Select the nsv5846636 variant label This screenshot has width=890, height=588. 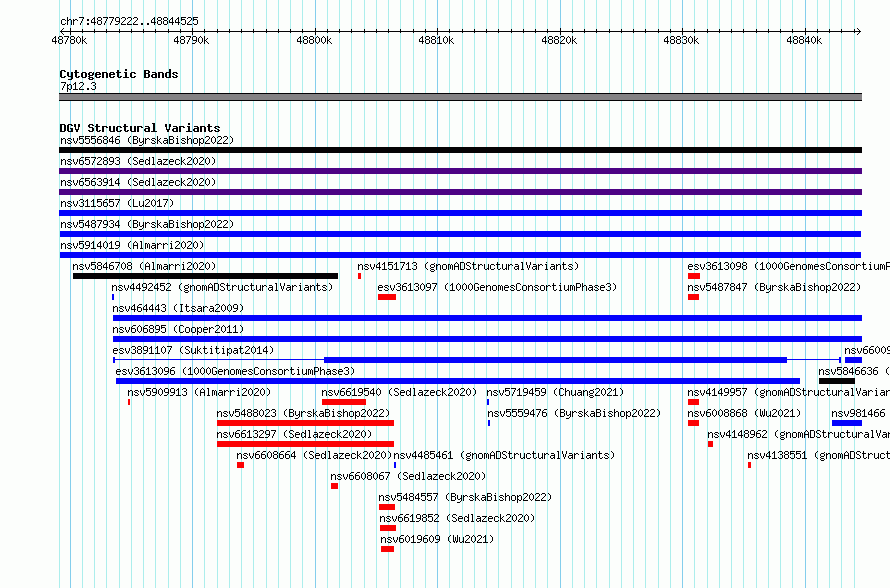854,371
